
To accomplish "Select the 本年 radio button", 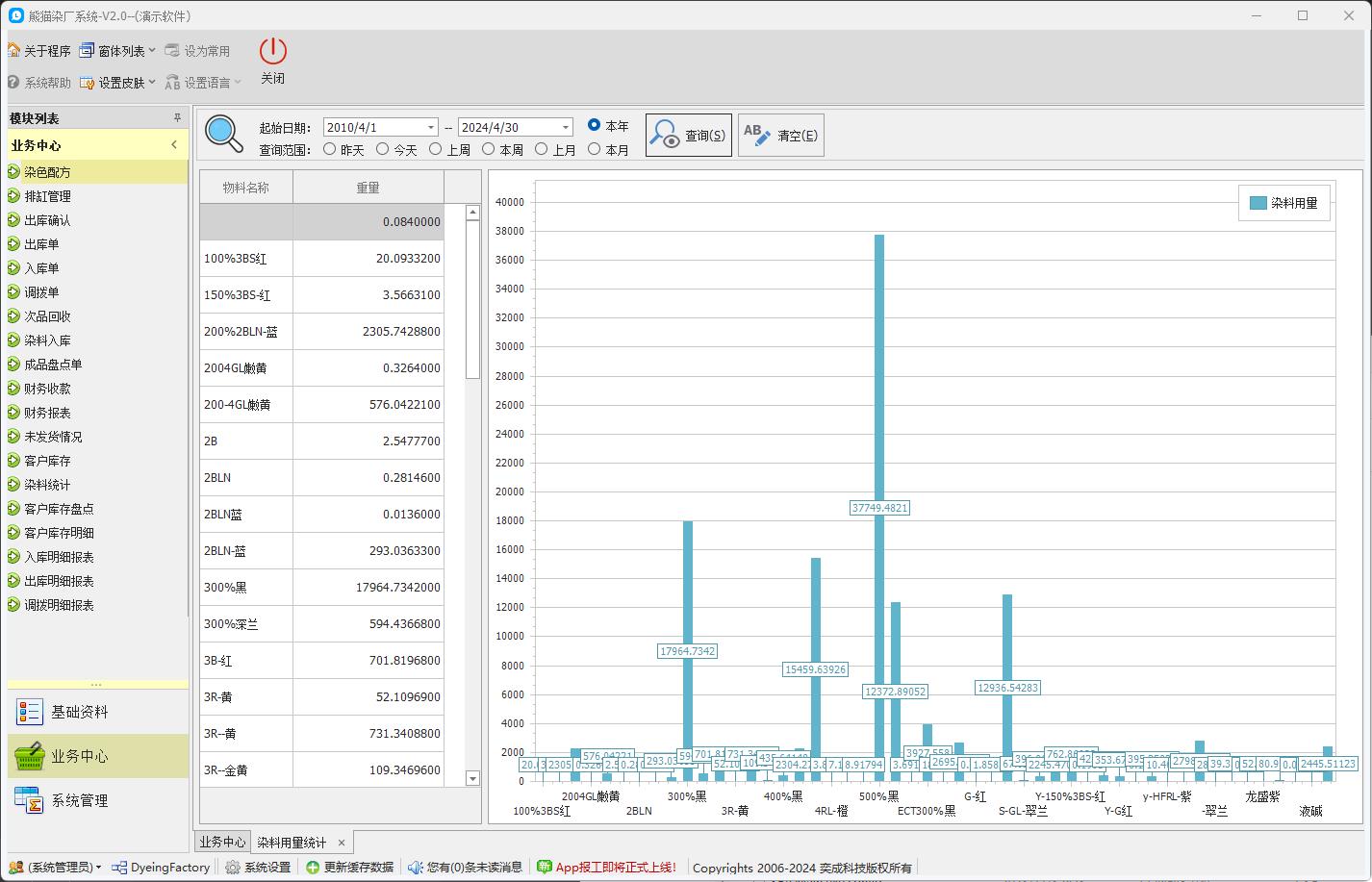I will pos(594,125).
